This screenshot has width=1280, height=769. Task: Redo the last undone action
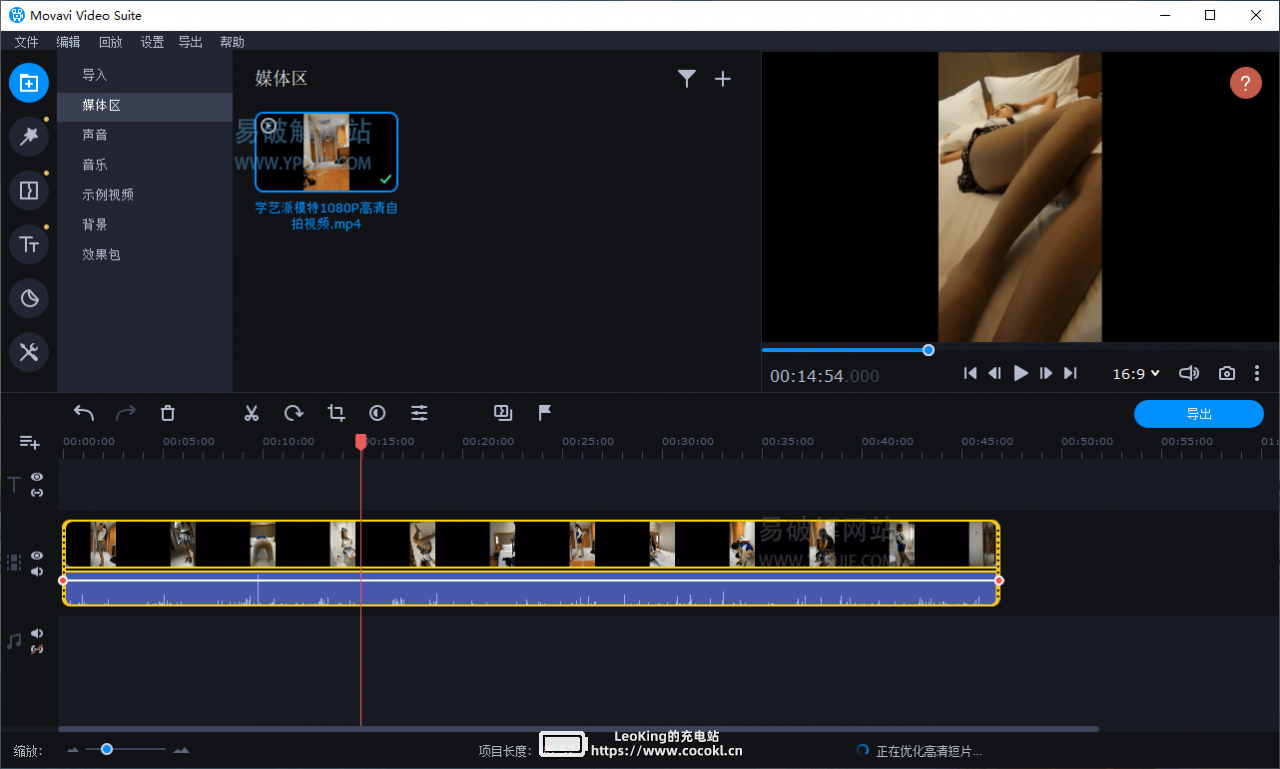click(x=126, y=413)
